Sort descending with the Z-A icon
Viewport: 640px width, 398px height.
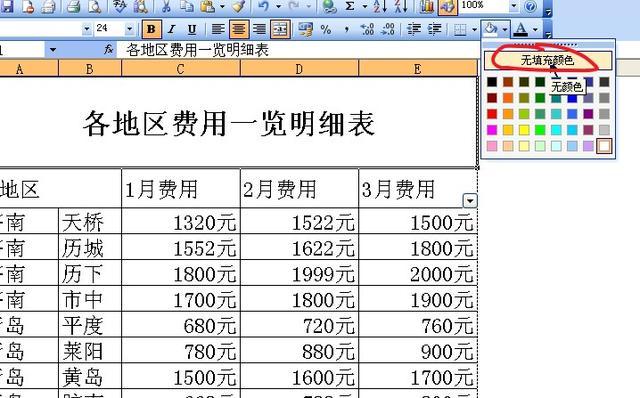coord(401,6)
